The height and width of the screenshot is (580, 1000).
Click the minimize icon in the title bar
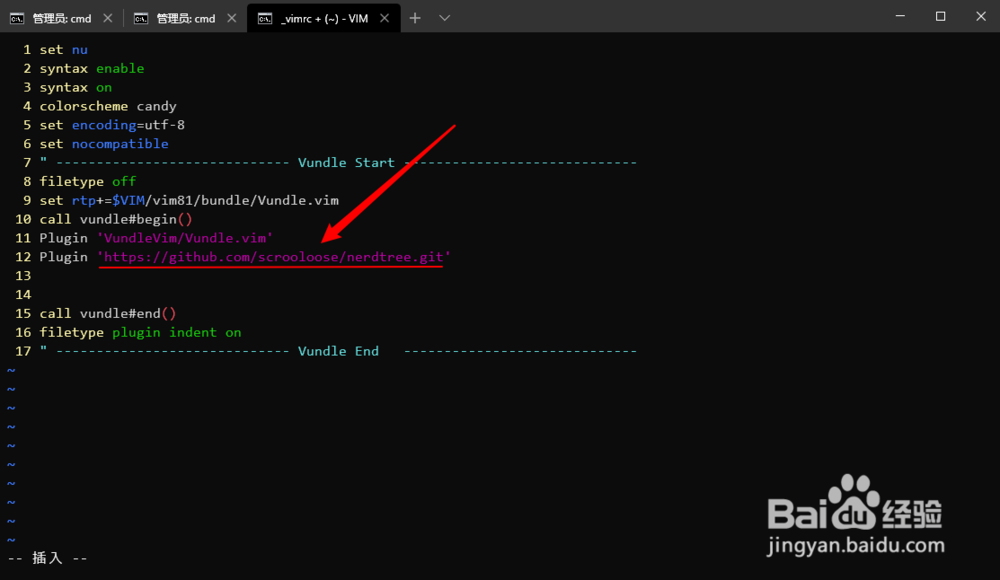point(899,16)
